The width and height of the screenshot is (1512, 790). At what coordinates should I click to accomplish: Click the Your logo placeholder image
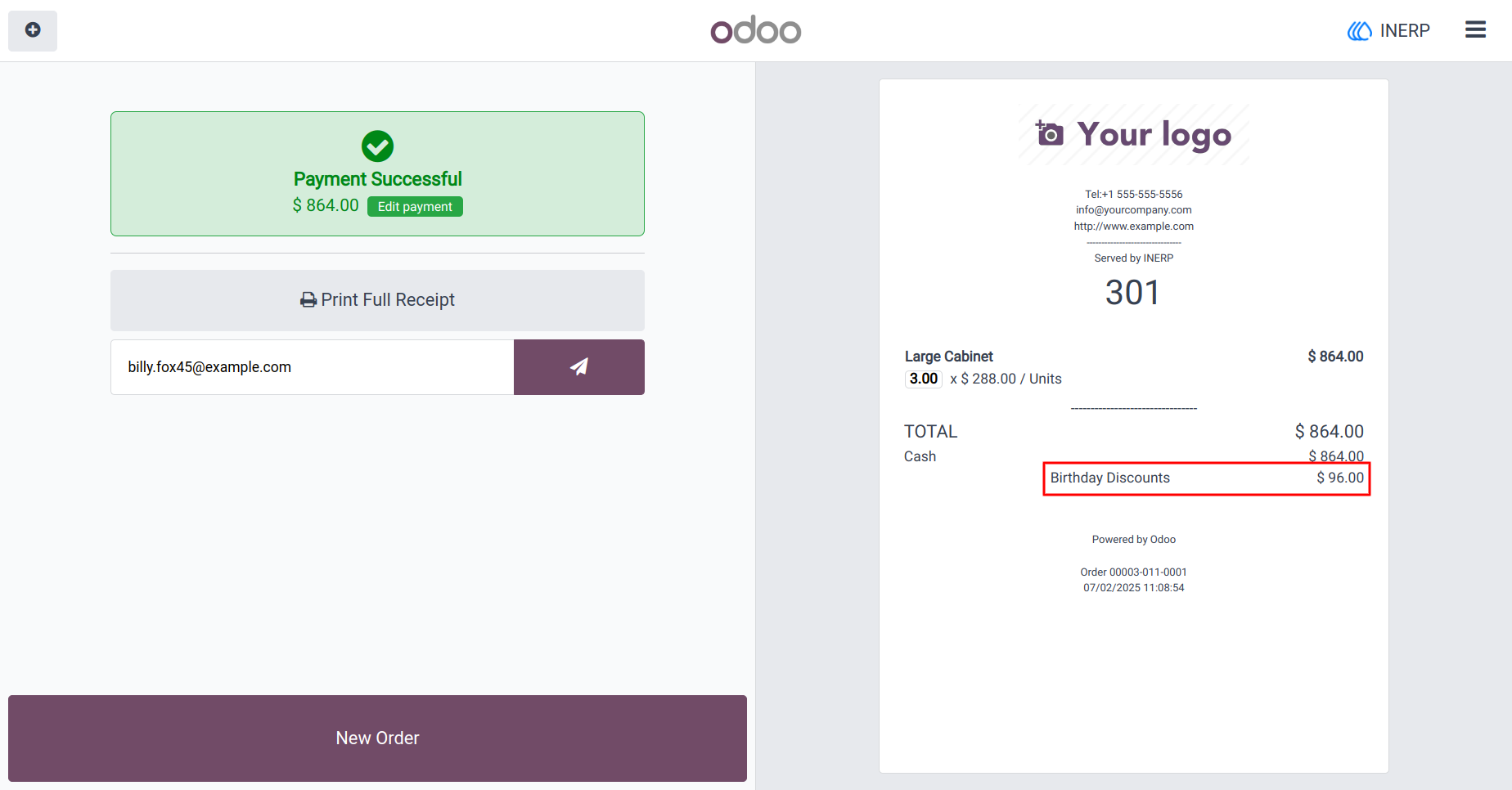pyautogui.click(x=1133, y=134)
